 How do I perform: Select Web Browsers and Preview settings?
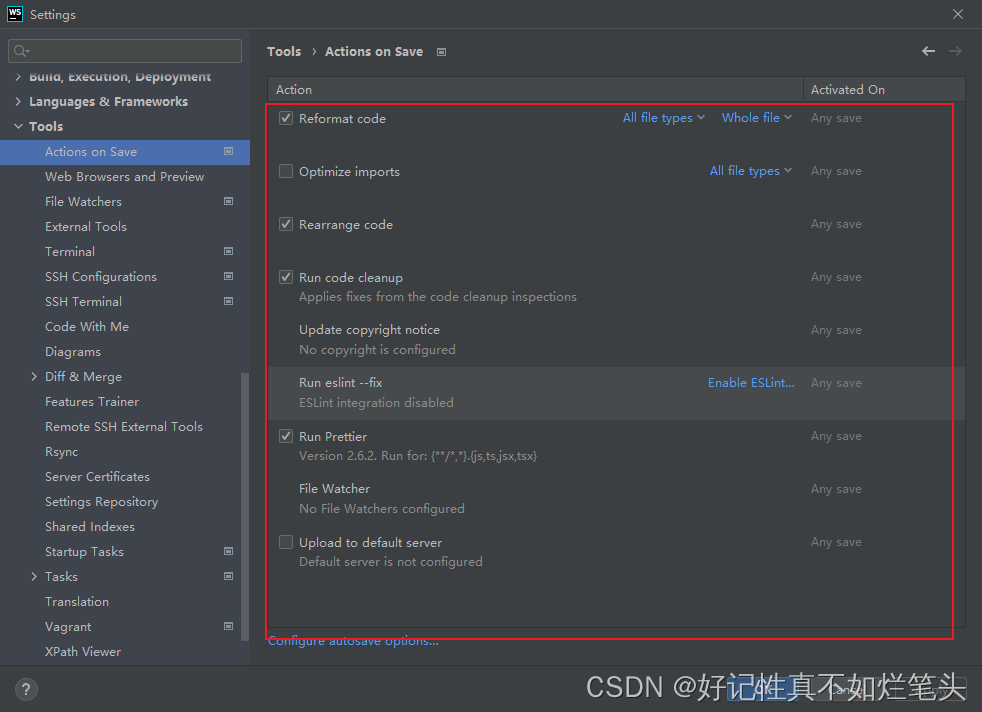(125, 177)
